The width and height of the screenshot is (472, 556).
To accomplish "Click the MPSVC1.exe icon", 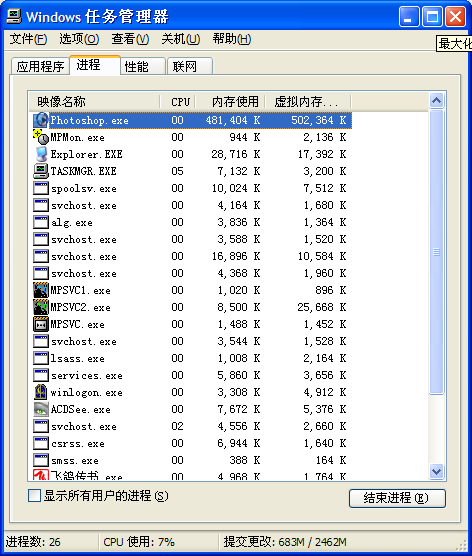I will point(40,290).
